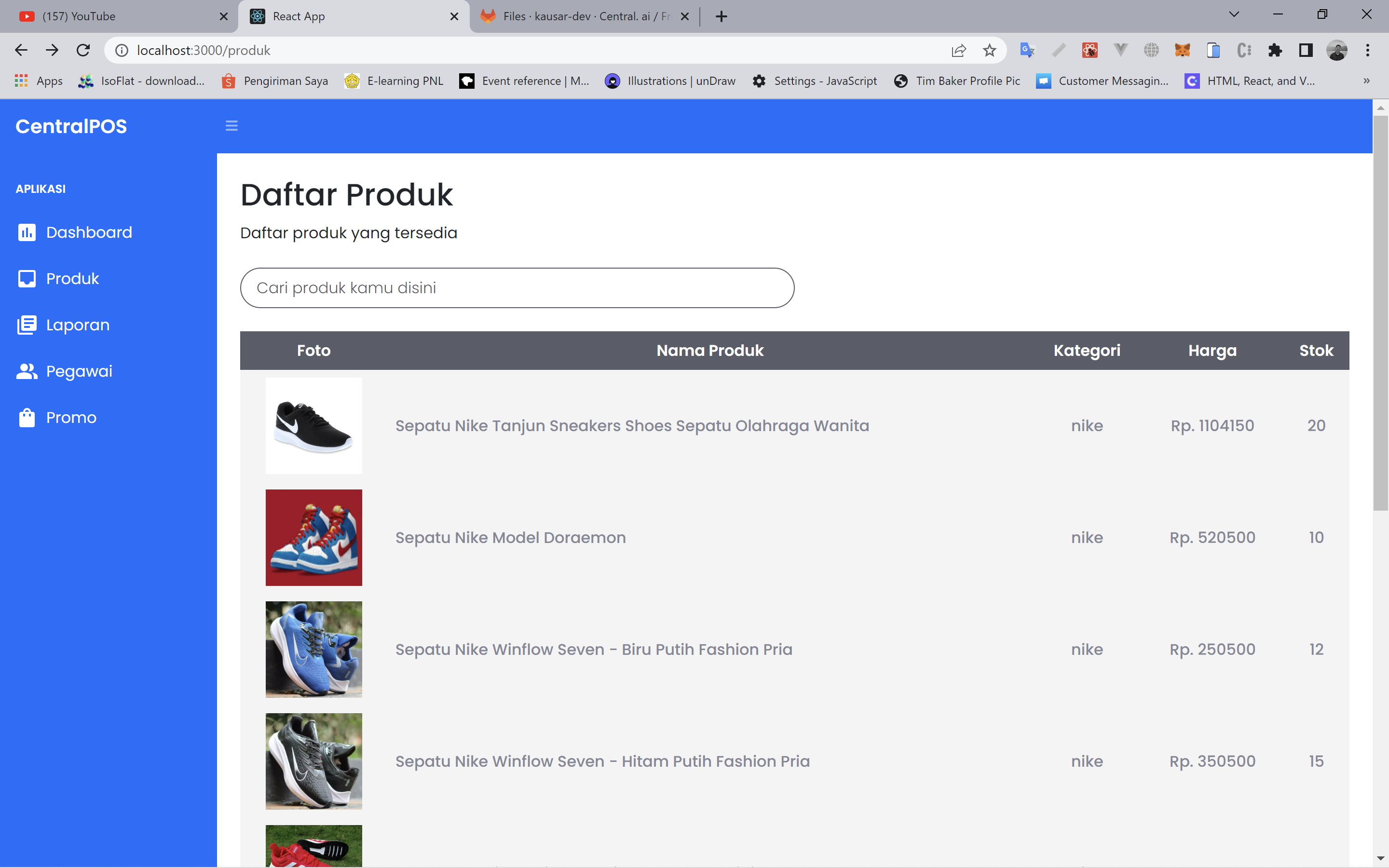Click 'nike' category in Doraemon row
This screenshot has height=868, width=1389.
point(1087,537)
